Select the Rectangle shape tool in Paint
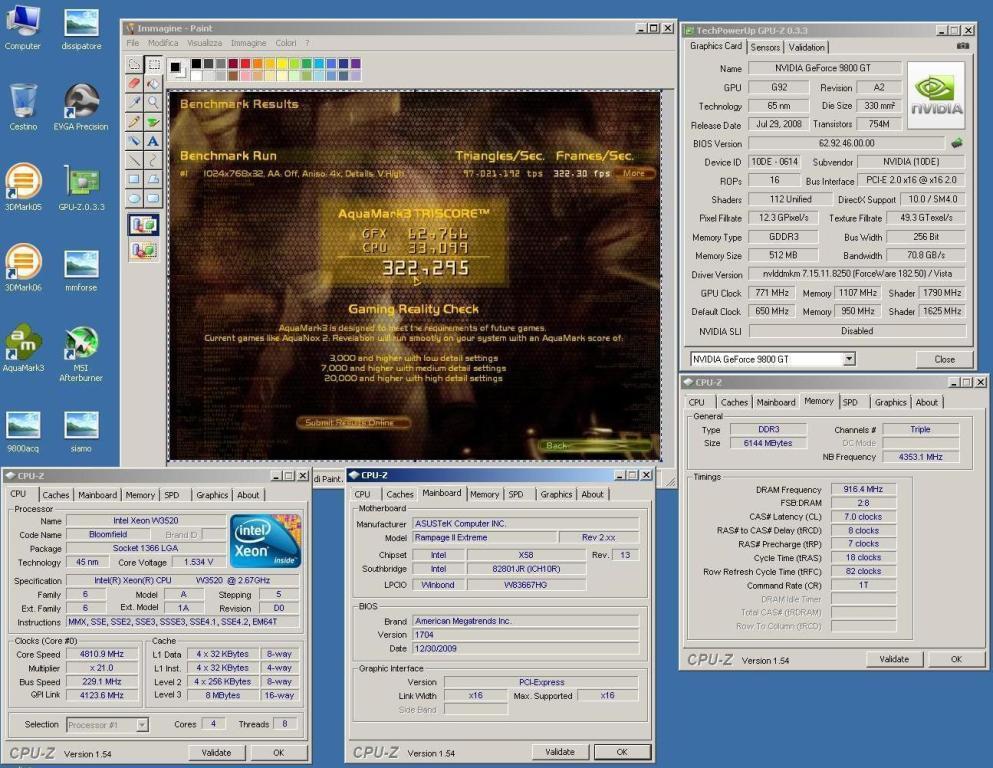 pos(134,179)
